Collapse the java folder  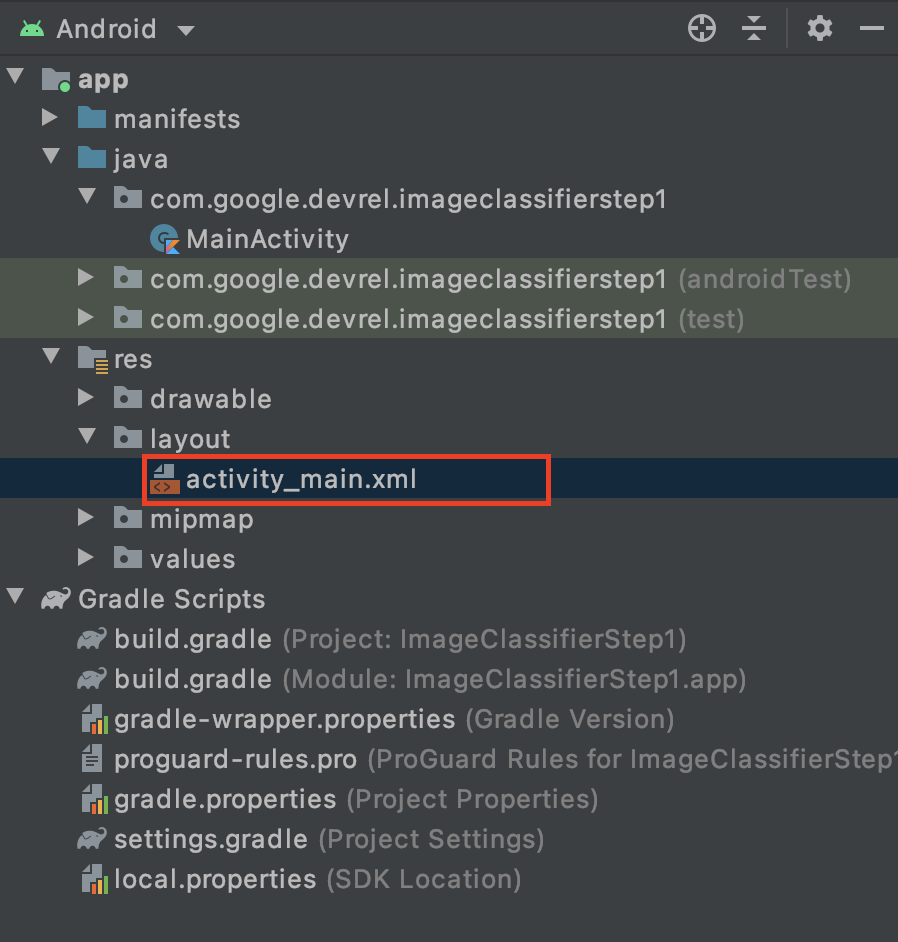[50, 159]
